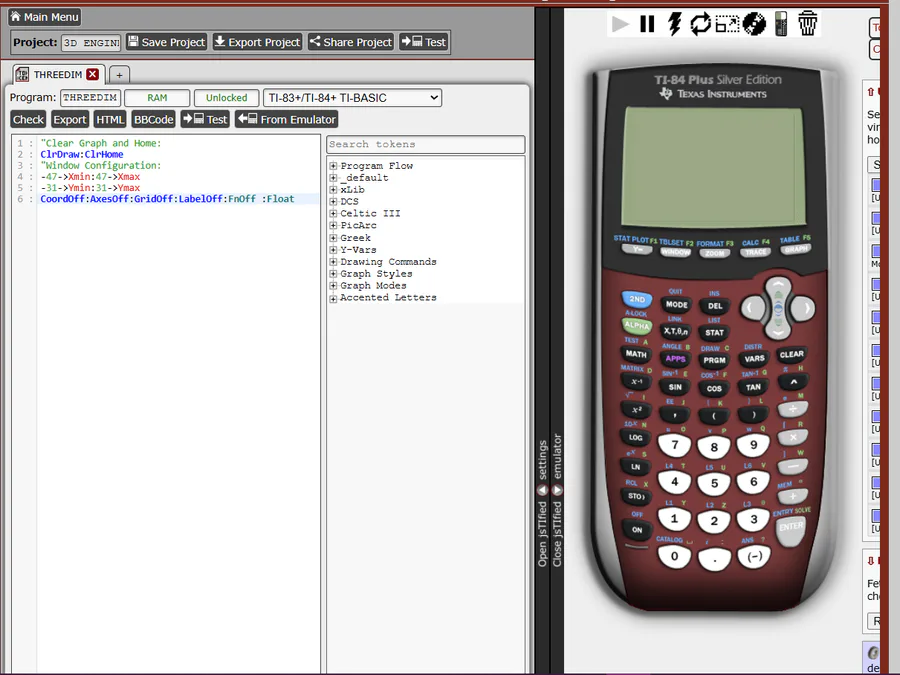
Task: Toggle the Unlocked program state
Action: tap(226, 98)
